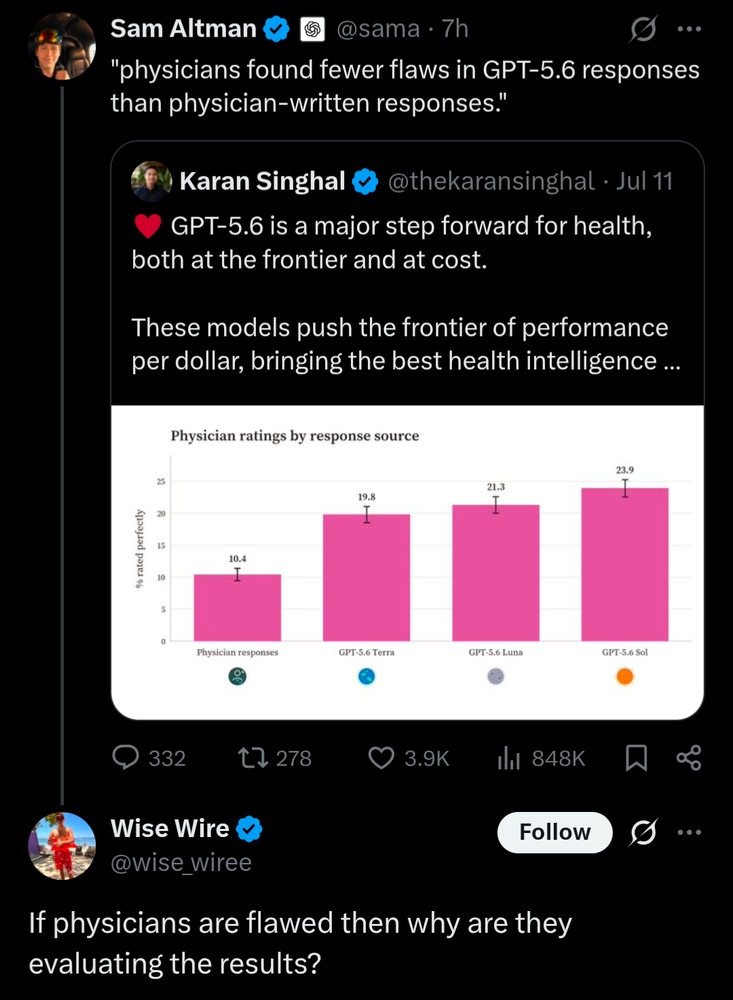Click the OpenAI affiliation badge beside Sam Altman
Screen dimensions: 733x1000
(x=313, y=29)
